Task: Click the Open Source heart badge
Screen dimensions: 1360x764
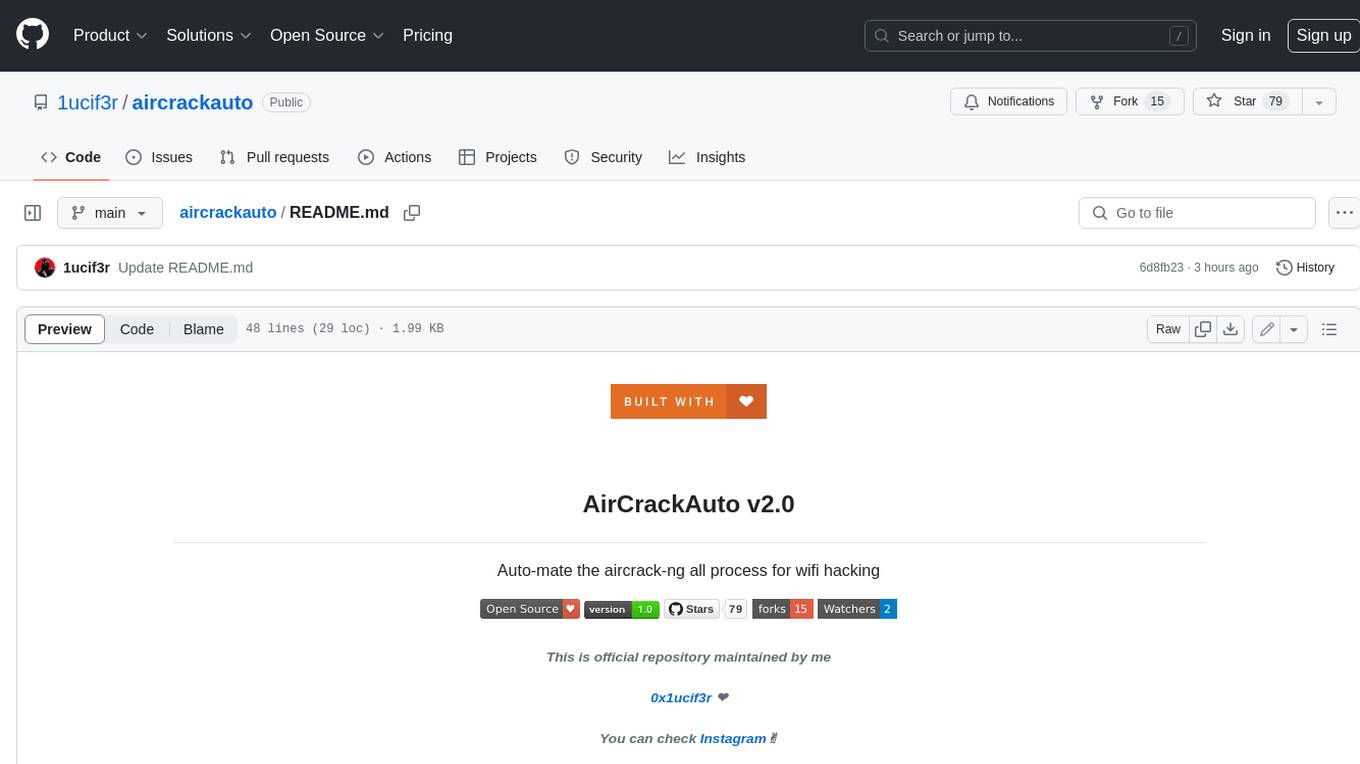Action: 530,609
